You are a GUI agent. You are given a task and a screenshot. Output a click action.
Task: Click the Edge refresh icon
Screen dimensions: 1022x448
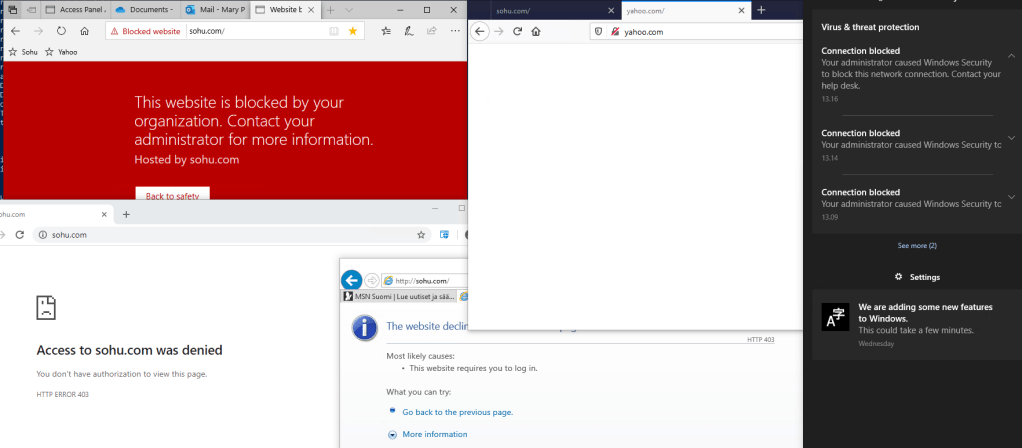(61, 31)
